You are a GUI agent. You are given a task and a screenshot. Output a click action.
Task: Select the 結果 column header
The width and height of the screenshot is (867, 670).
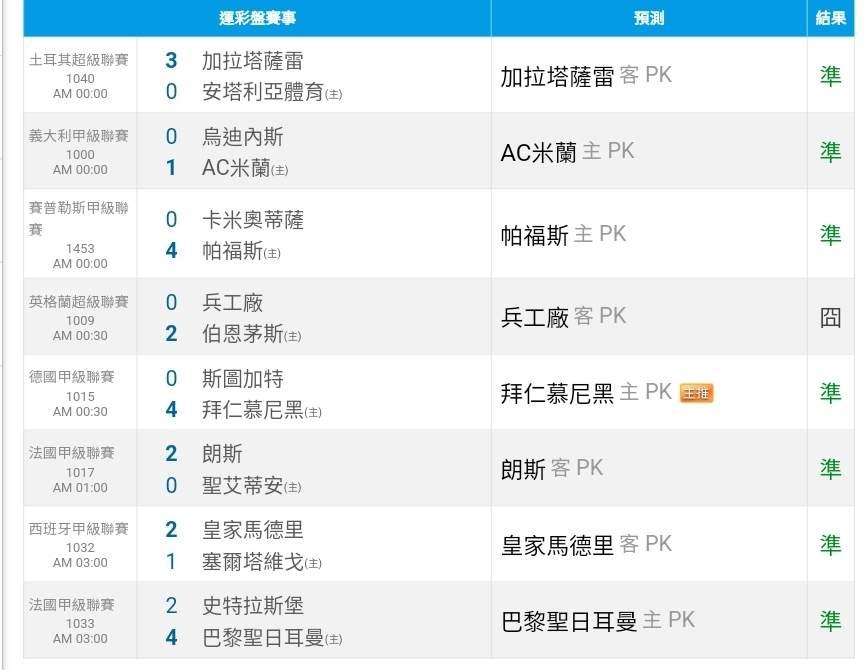click(831, 19)
